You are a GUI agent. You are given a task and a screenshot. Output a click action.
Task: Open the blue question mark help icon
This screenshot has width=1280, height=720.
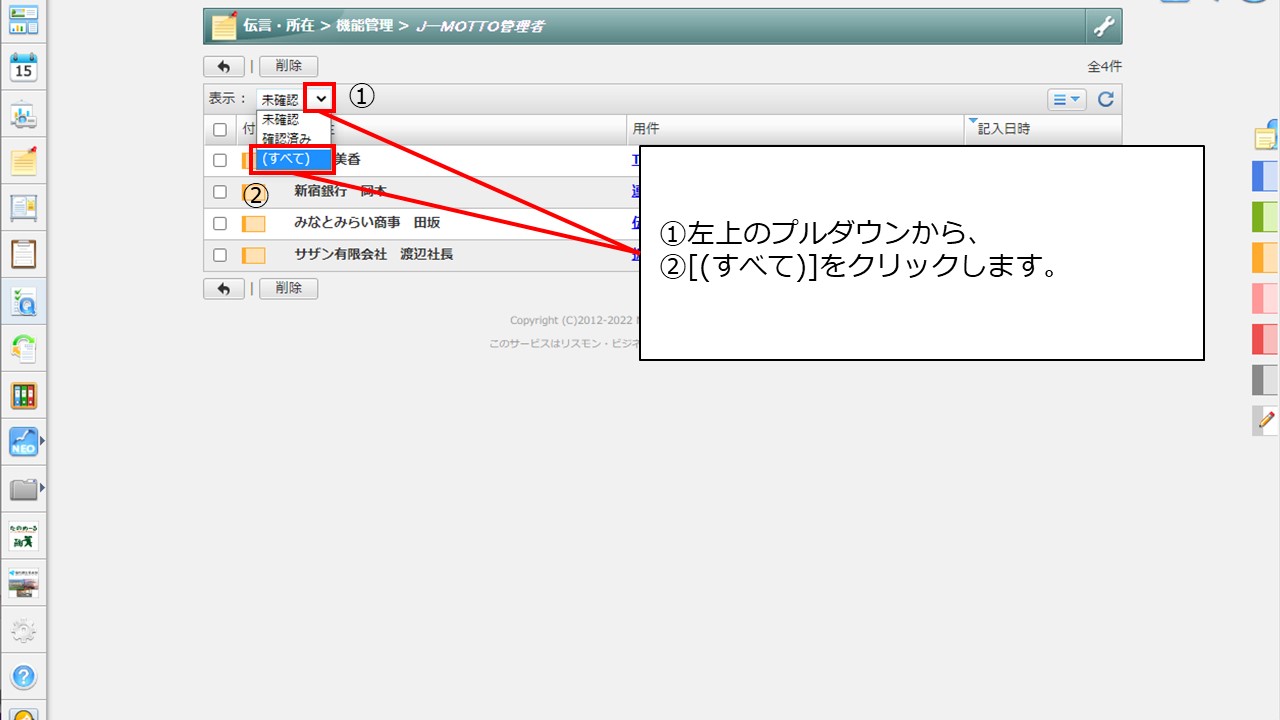coord(23,677)
